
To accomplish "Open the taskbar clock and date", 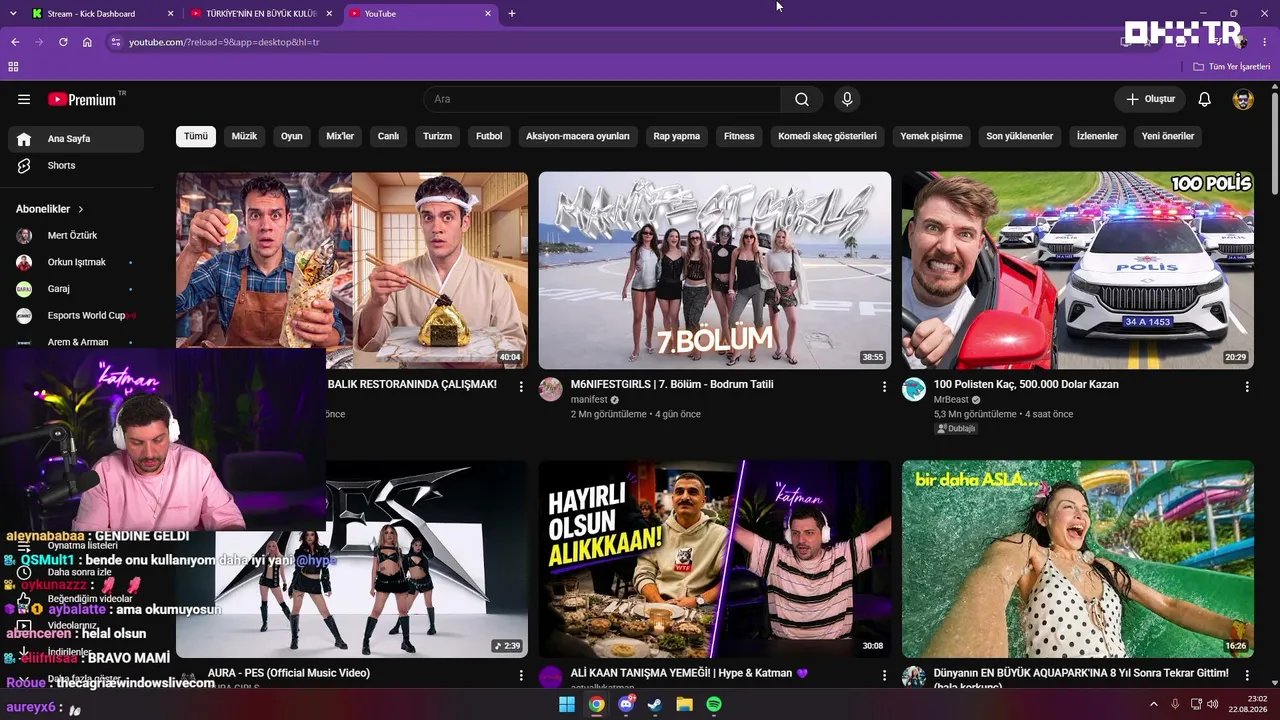I will [x=1248, y=704].
